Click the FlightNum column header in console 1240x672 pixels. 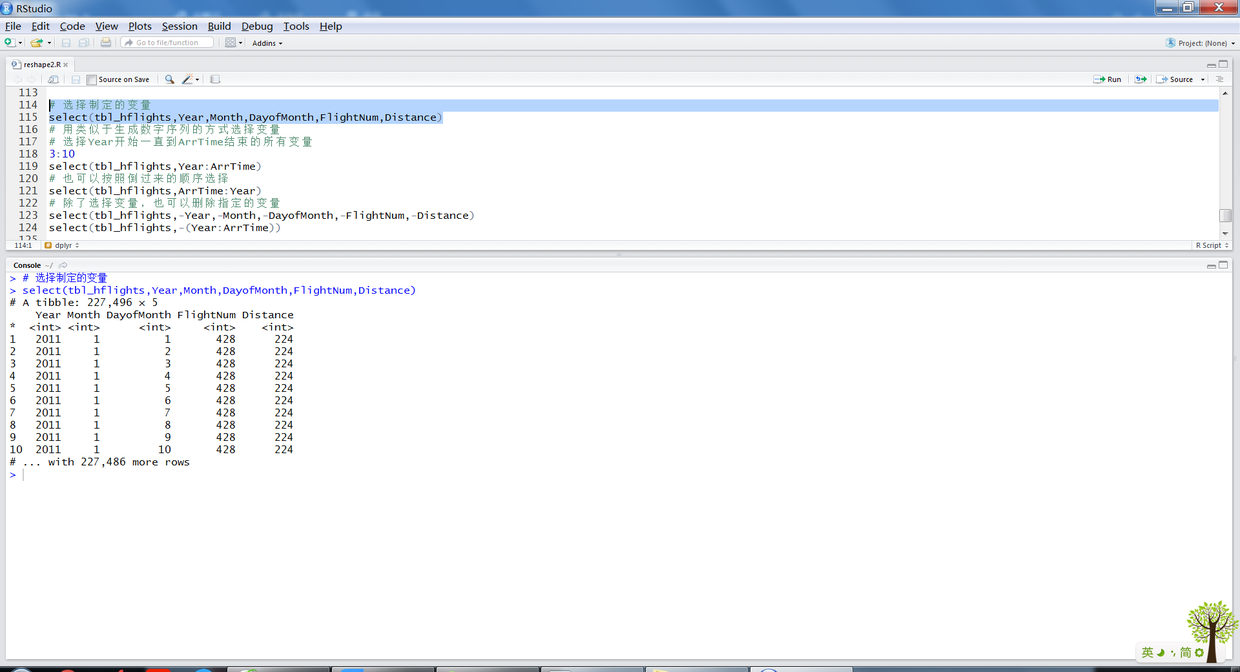click(206, 315)
